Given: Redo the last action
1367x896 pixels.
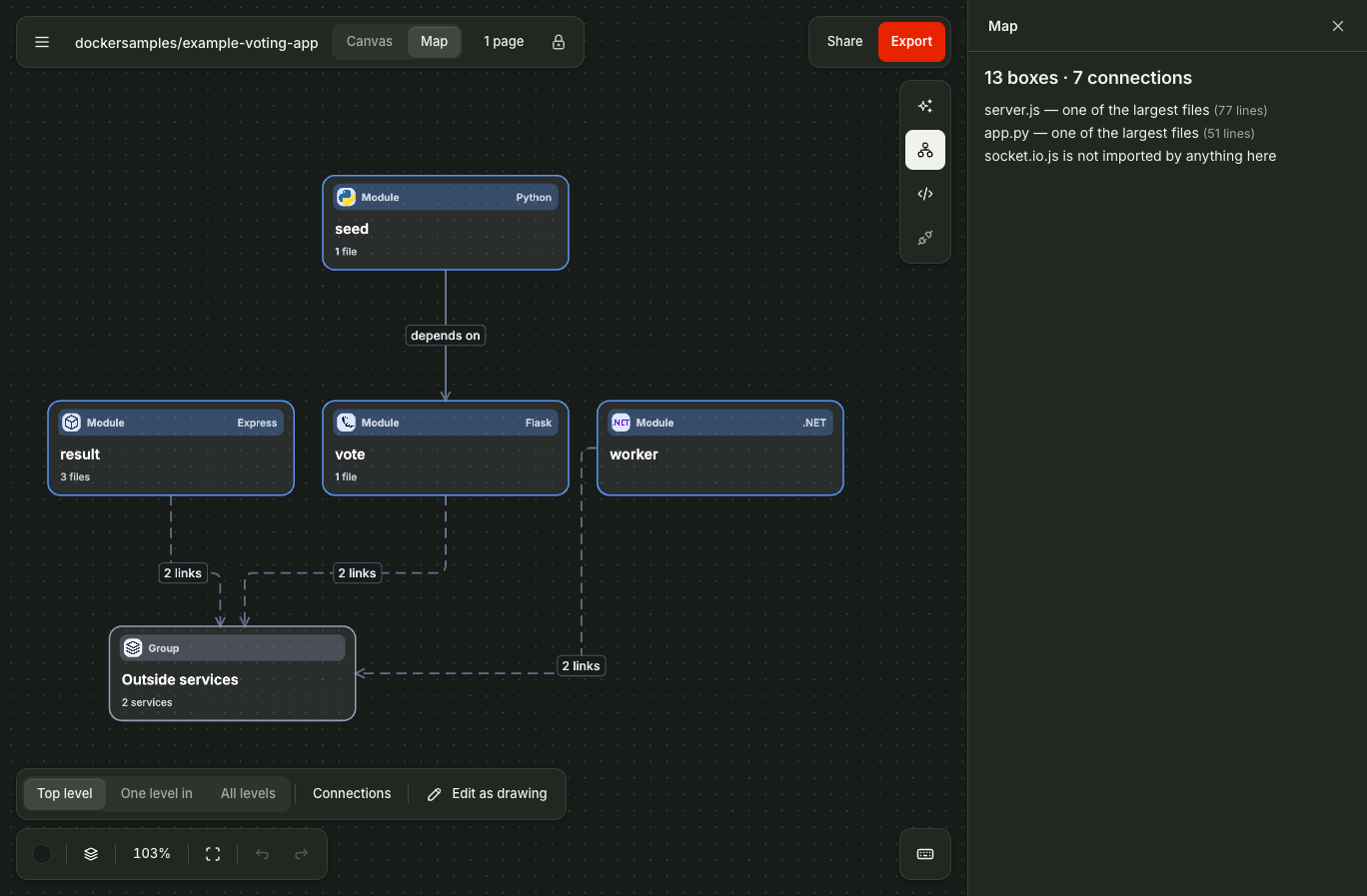Looking at the screenshot, I should click(301, 854).
